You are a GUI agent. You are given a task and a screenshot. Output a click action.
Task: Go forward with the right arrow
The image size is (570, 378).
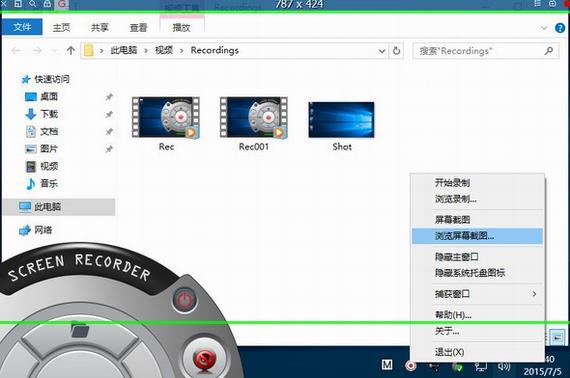coord(37,51)
